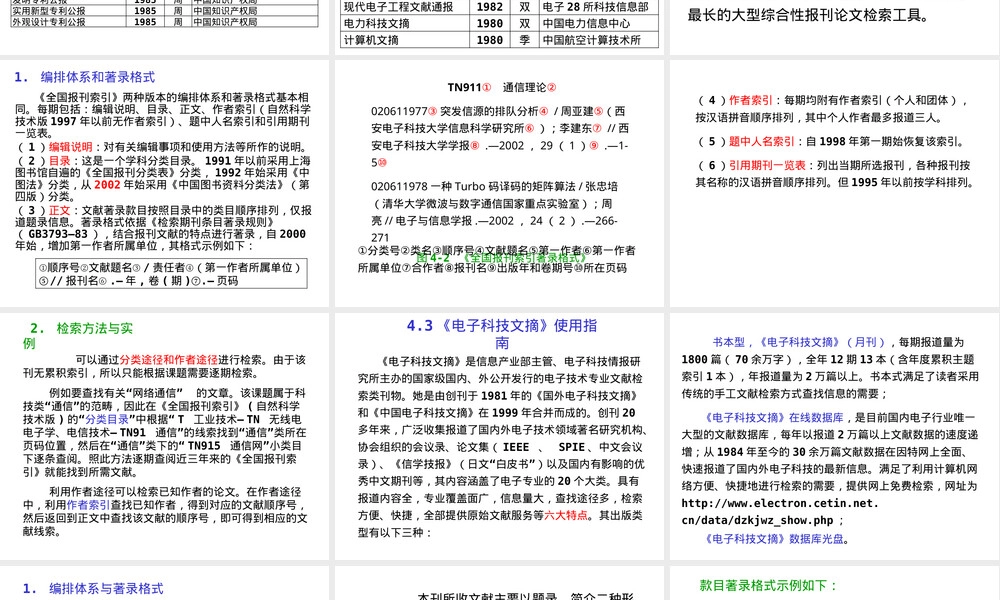Click the blue text 《电子科技文摘》数据库光盘
The width and height of the screenshot is (1000, 600).
click(x=774, y=539)
